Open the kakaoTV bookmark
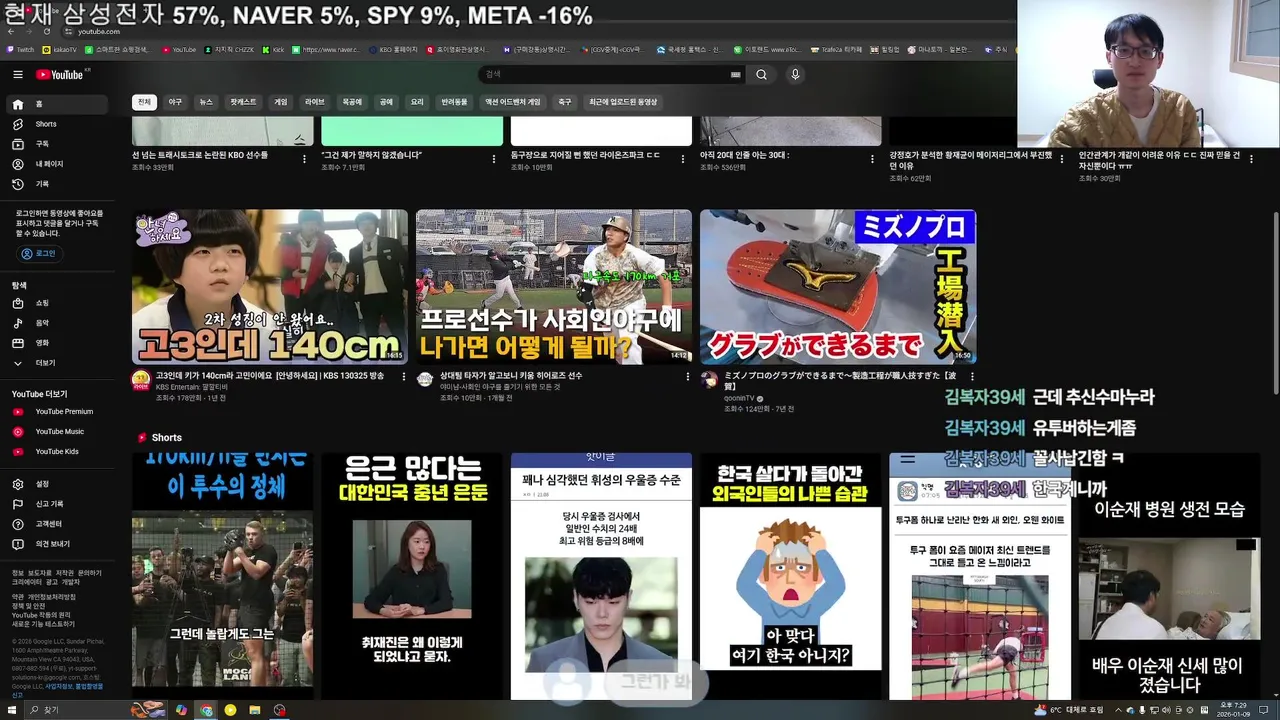Viewport: 1280px width, 720px height. coord(59,49)
